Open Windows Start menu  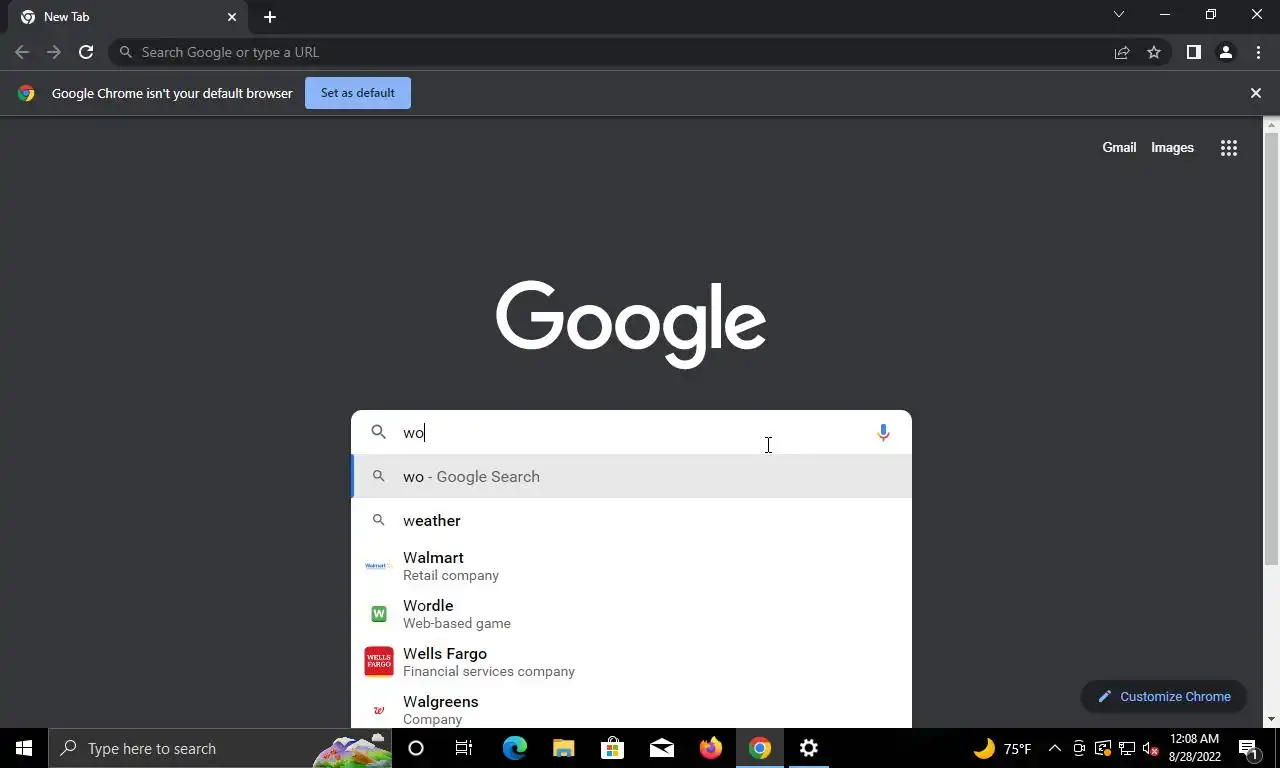(24, 748)
